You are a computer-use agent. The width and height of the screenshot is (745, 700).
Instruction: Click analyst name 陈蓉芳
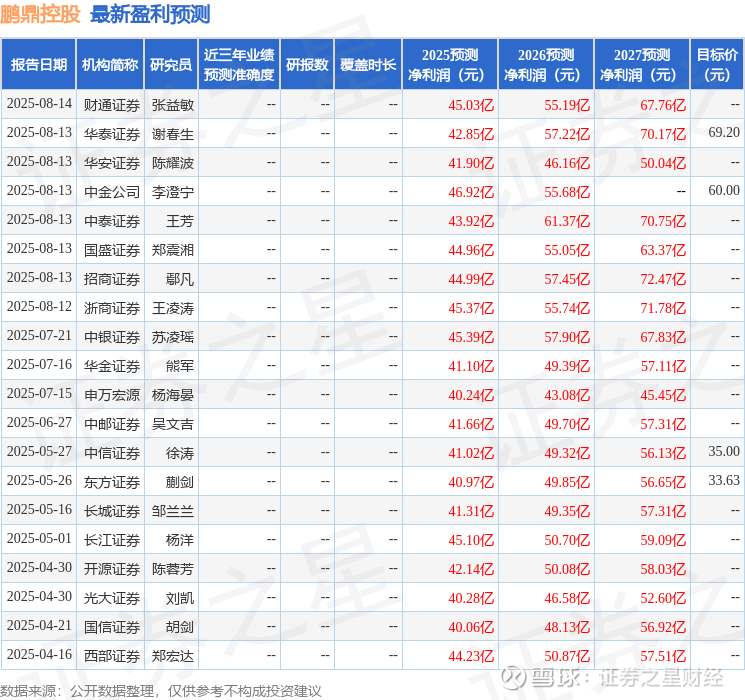(172, 569)
